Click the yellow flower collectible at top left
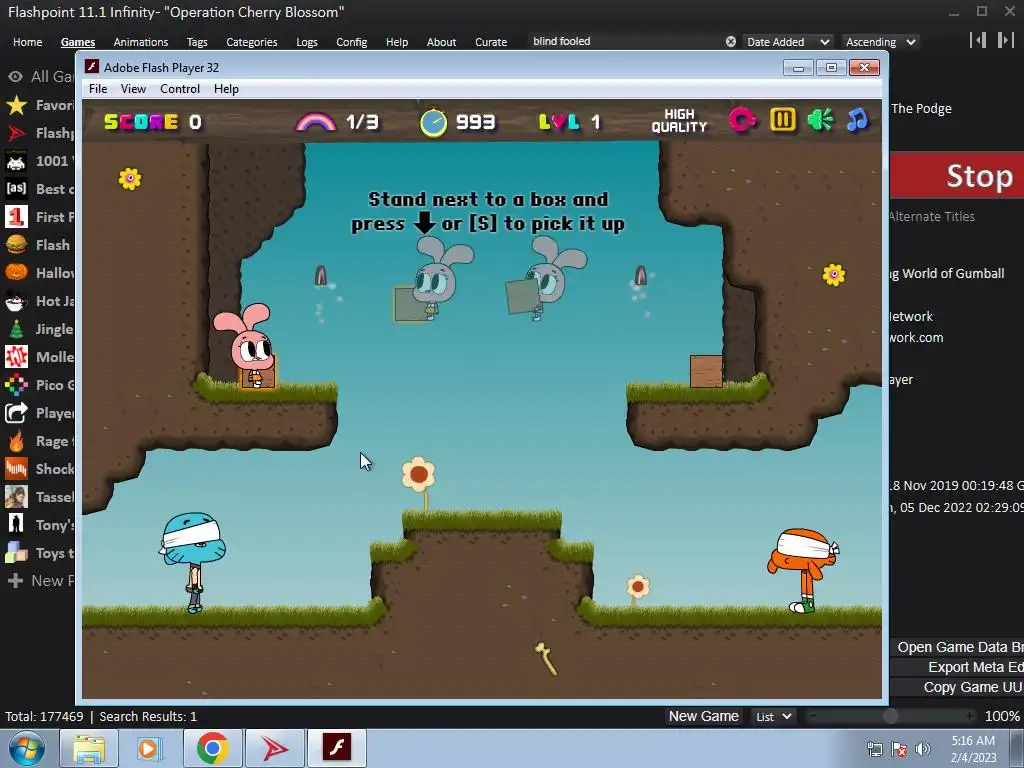The height and width of the screenshot is (768, 1024). pos(130,178)
